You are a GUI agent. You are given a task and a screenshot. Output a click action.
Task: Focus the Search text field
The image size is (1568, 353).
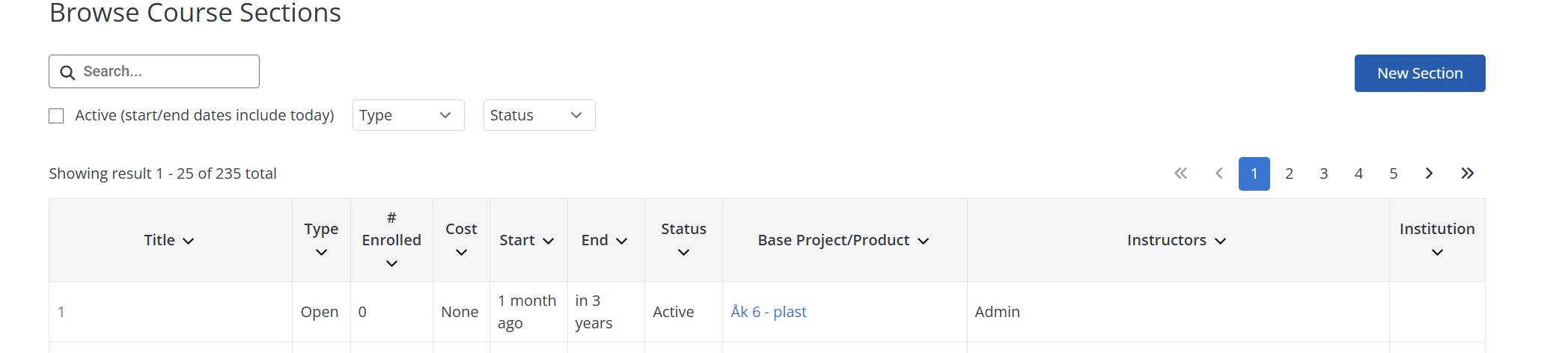(x=166, y=72)
